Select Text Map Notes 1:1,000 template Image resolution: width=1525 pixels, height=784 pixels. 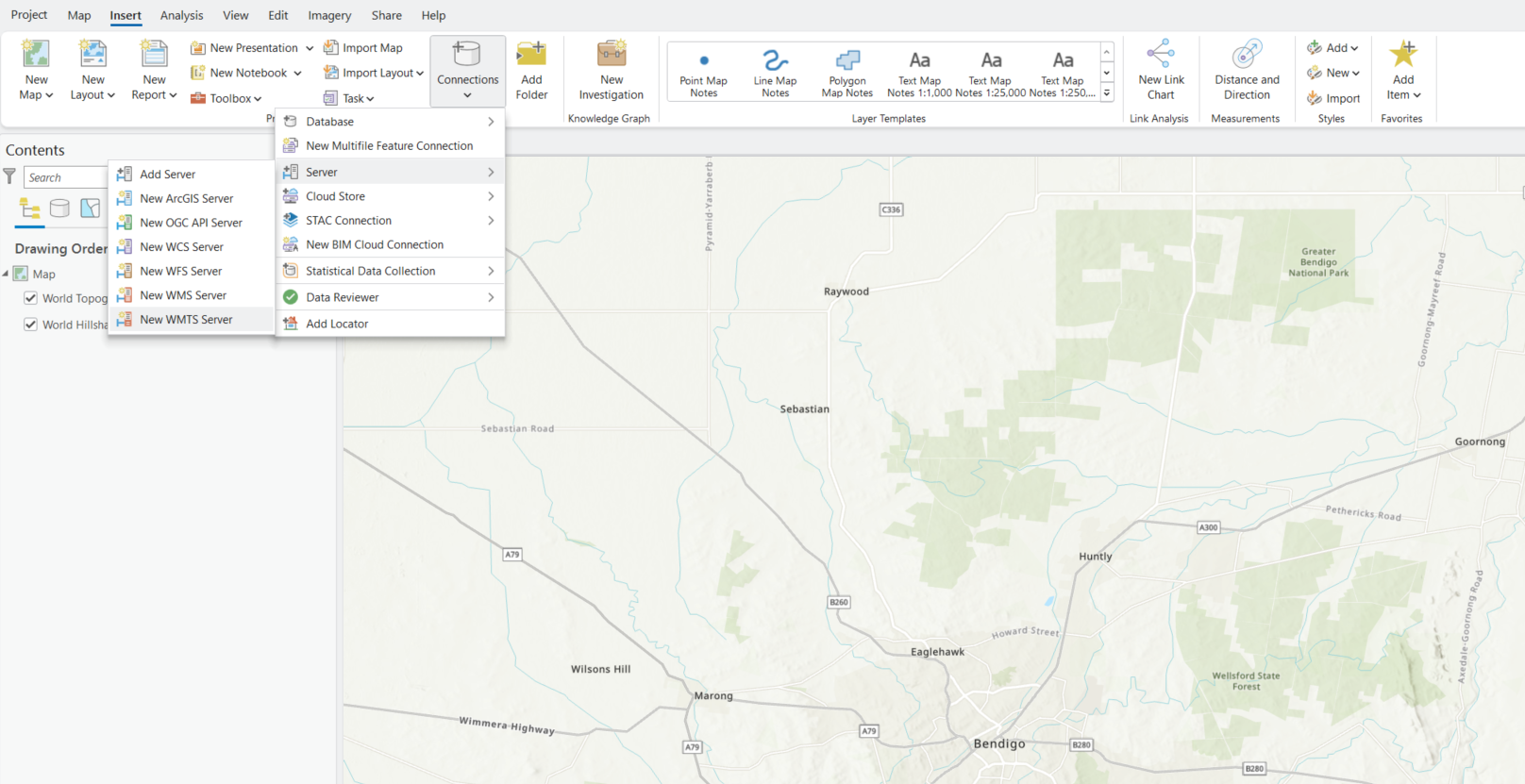point(919,72)
